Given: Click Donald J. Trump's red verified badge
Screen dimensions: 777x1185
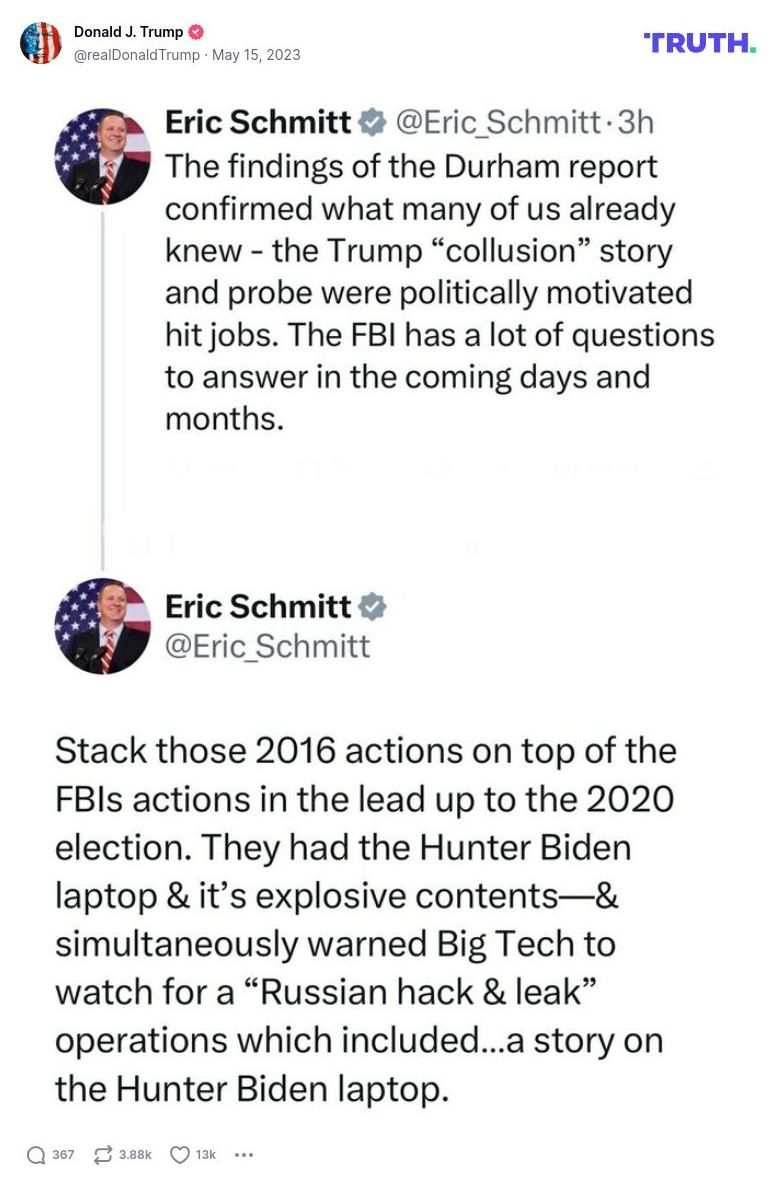Looking at the screenshot, I should (196, 31).
